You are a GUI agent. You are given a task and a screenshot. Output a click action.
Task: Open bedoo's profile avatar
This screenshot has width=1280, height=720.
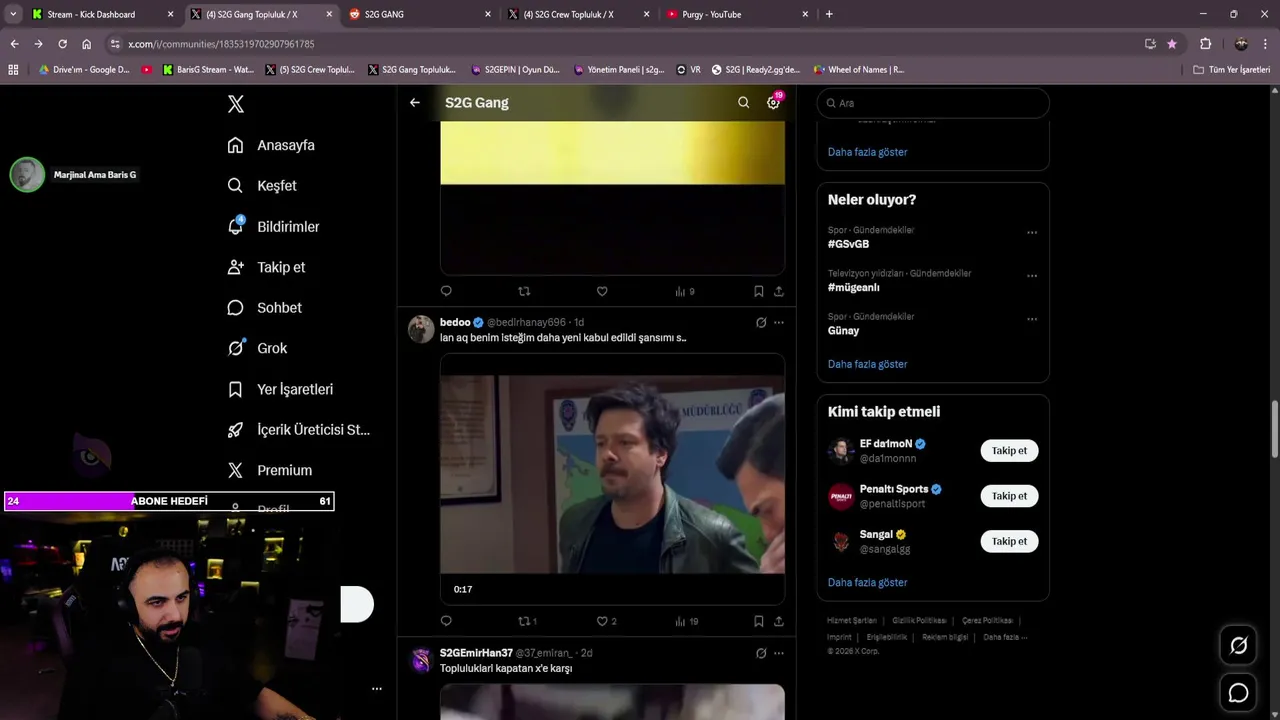421,329
